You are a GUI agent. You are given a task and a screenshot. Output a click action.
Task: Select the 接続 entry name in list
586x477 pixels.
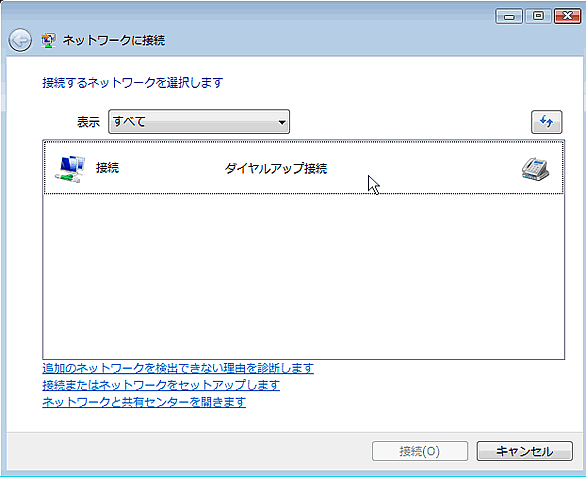point(107,168)
